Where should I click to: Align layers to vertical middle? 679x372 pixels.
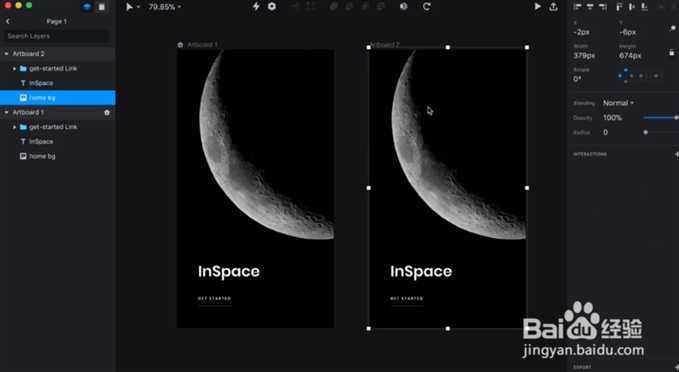(632, 6)
